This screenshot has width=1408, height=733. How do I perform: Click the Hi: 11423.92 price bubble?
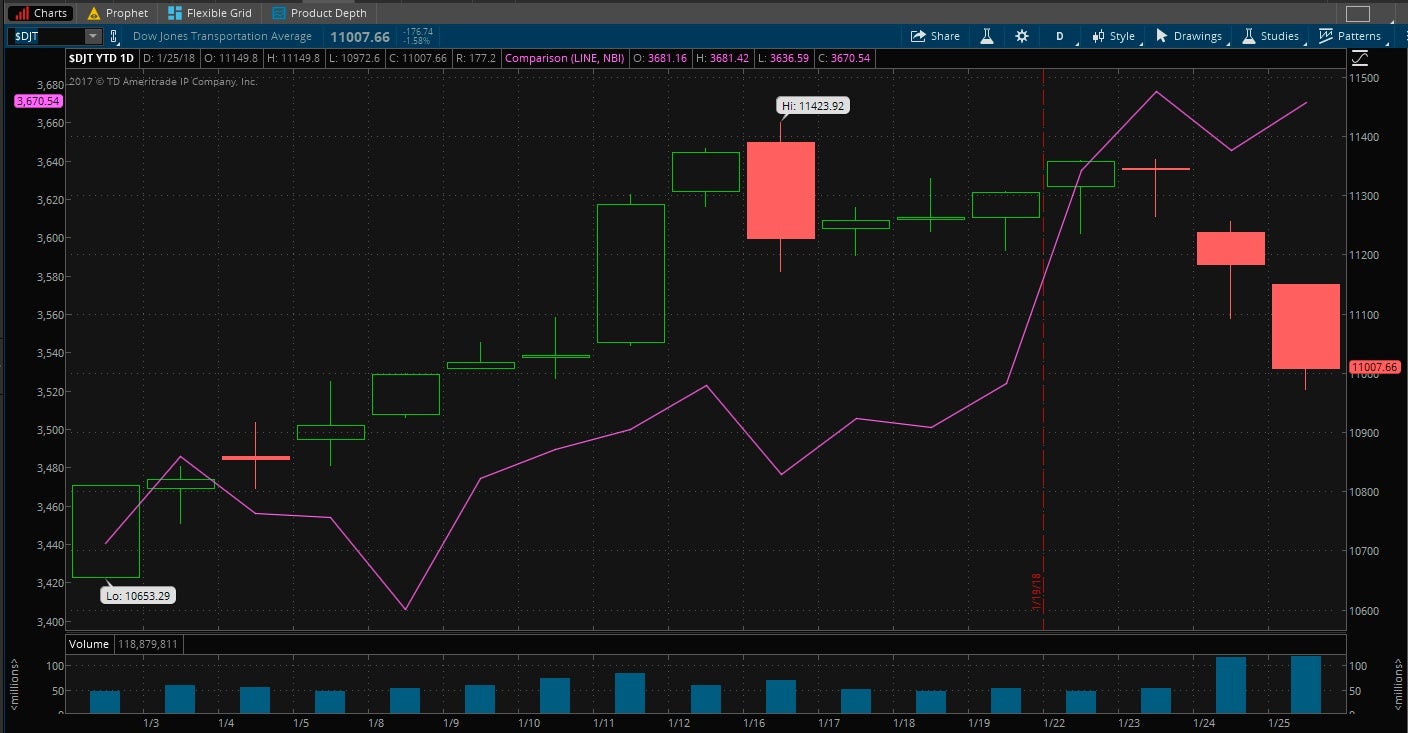pyautogui.click(x=813, y=105)
